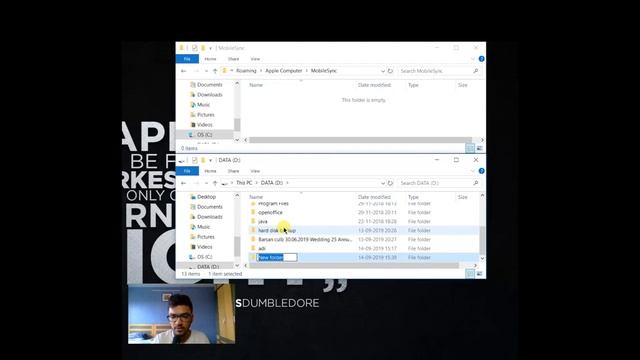Viewport: 640px width, 360px height.
Task: Open recent locations dropdown in DATA (D:) window
Action: click(206, 183)
